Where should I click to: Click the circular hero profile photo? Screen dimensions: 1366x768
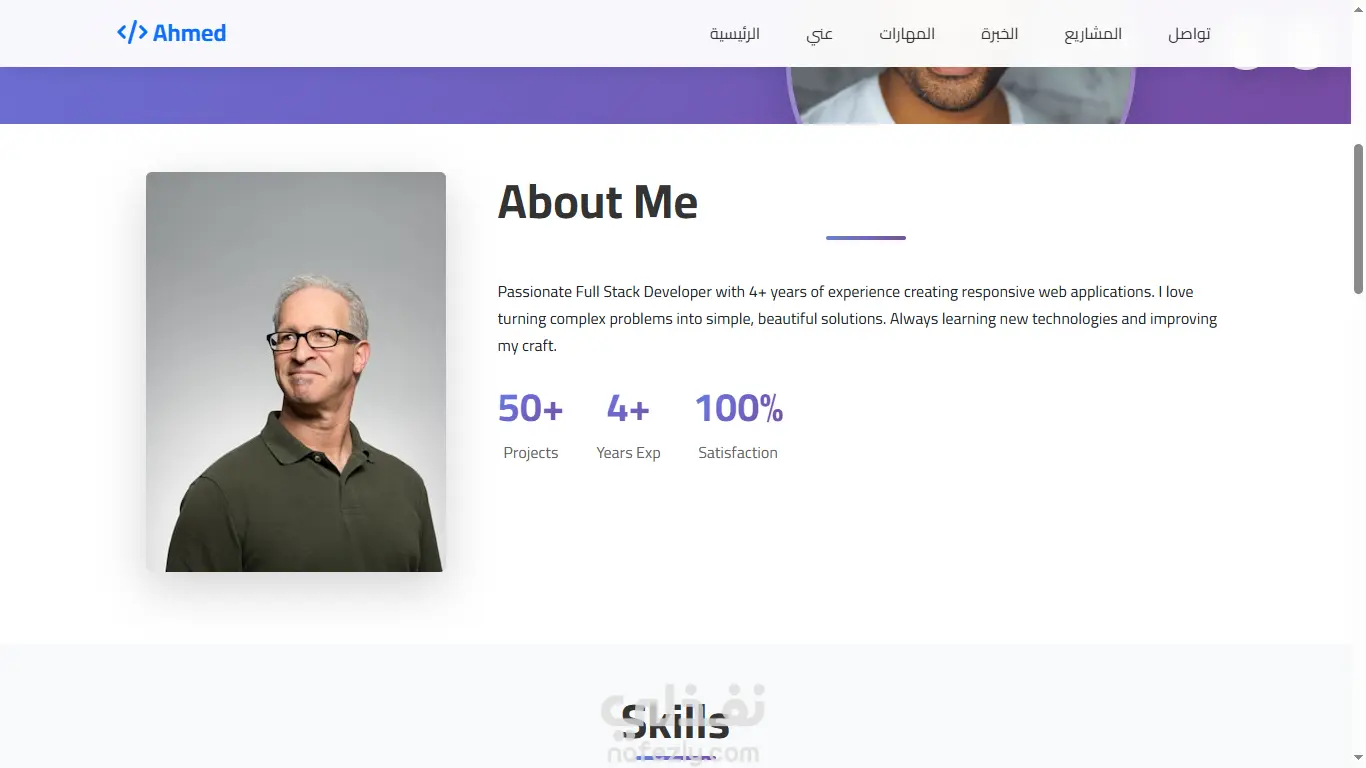[x=961, y=95]
